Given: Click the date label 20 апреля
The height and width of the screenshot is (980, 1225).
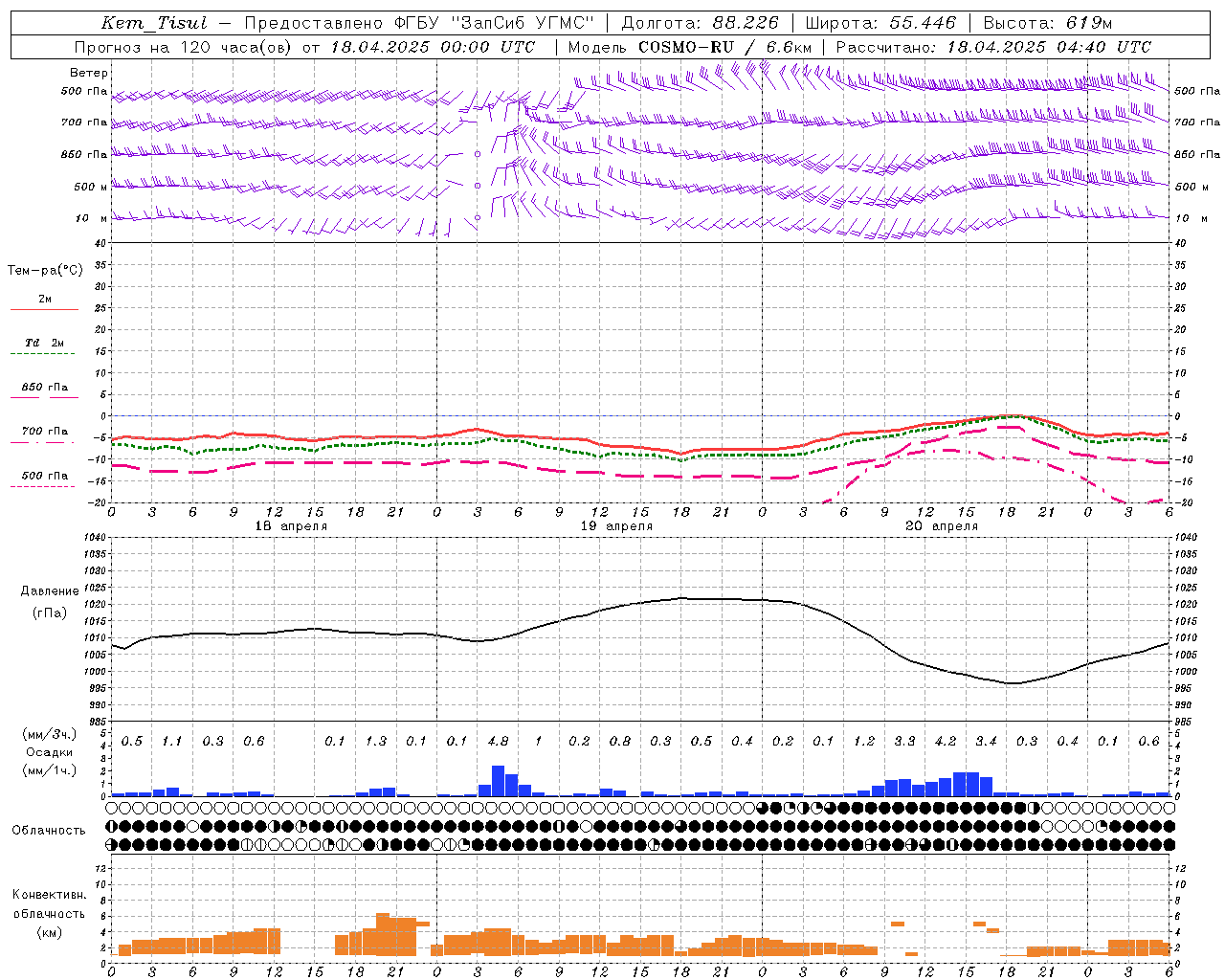Looking at the screenshot, I should pos(943,526).
